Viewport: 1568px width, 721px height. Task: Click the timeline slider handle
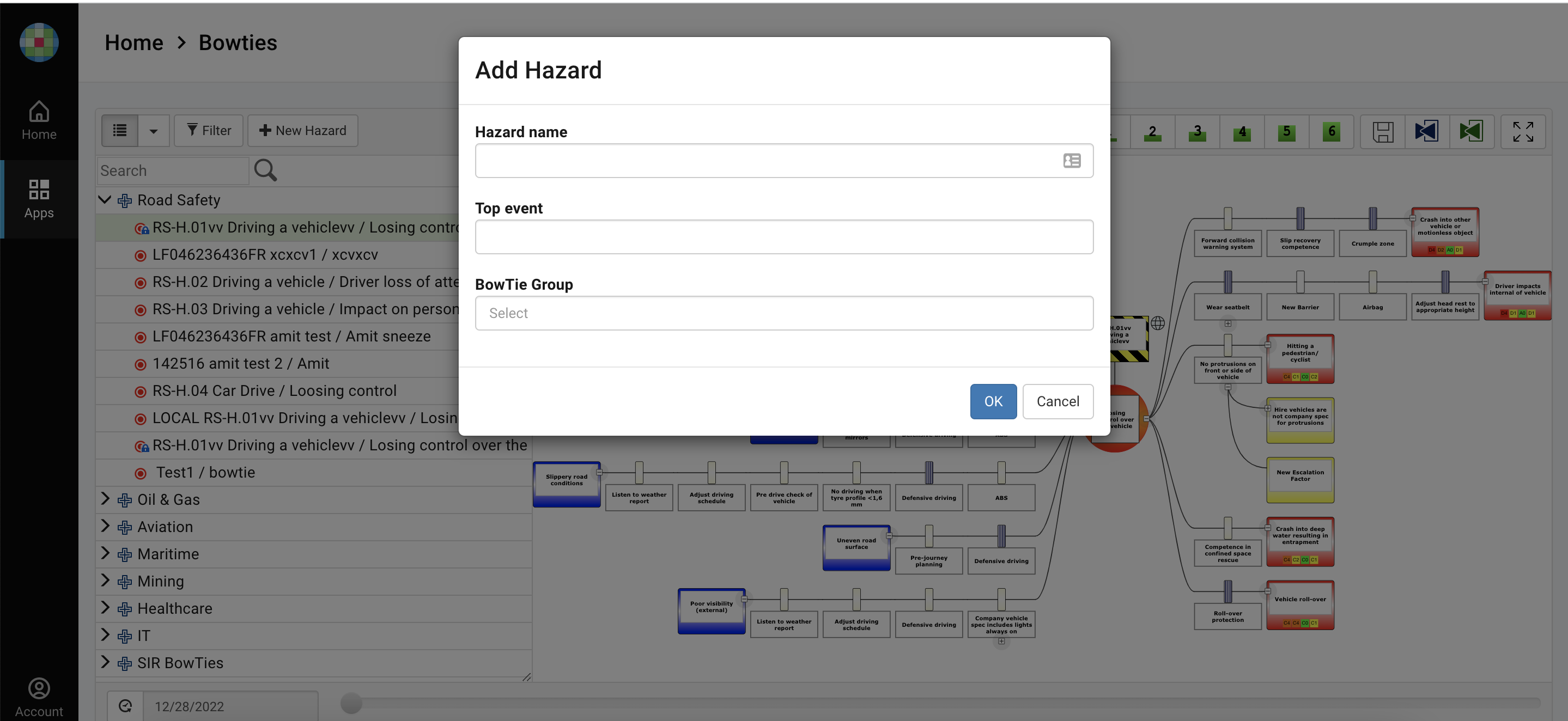(x=351, y=704)
